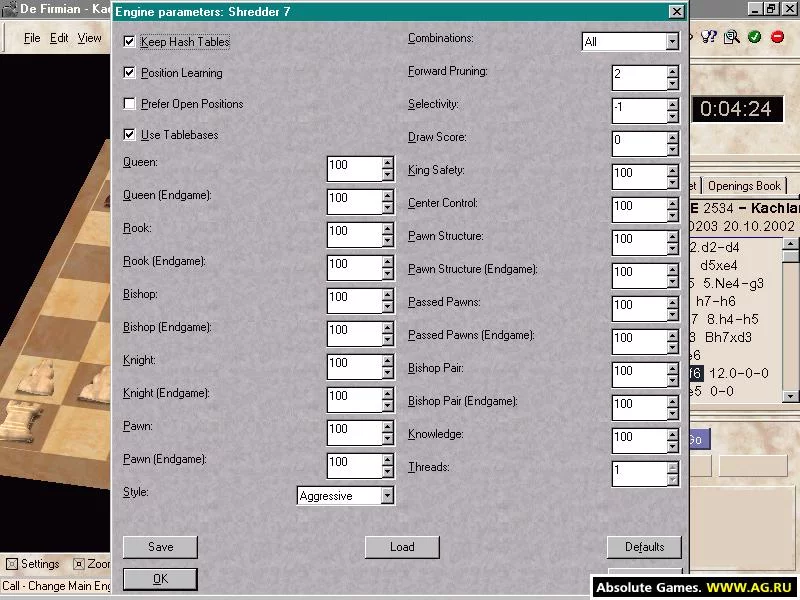Open the File menu
Screen dimensions: 800x600
click(32, 38)
